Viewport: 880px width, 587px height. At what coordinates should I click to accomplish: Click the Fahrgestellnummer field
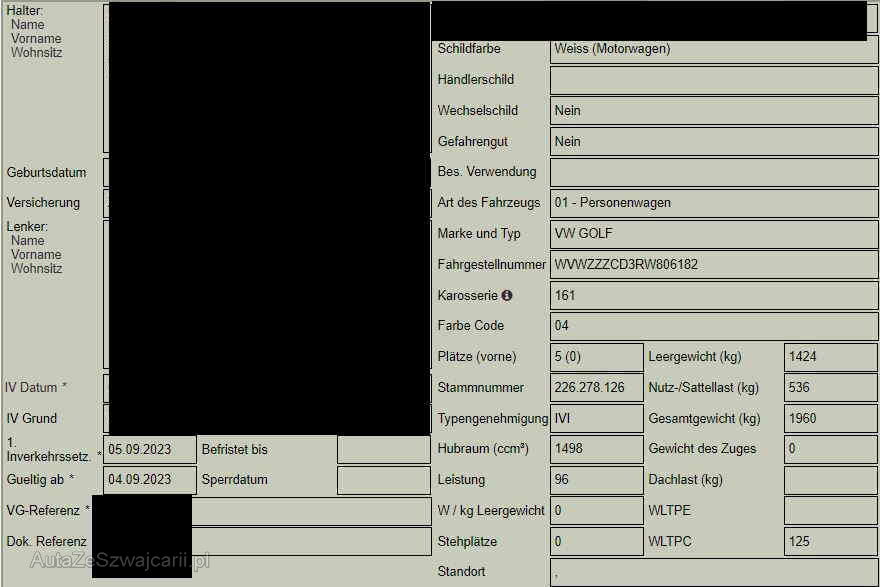pyautogui.click(x=713, y=265)
